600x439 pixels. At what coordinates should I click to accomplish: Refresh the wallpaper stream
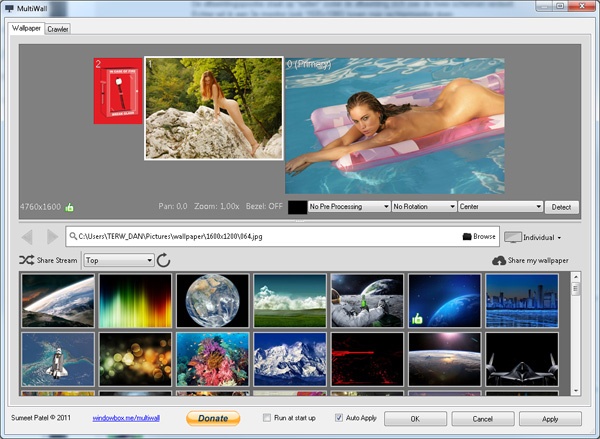click(x=164, y=261)
